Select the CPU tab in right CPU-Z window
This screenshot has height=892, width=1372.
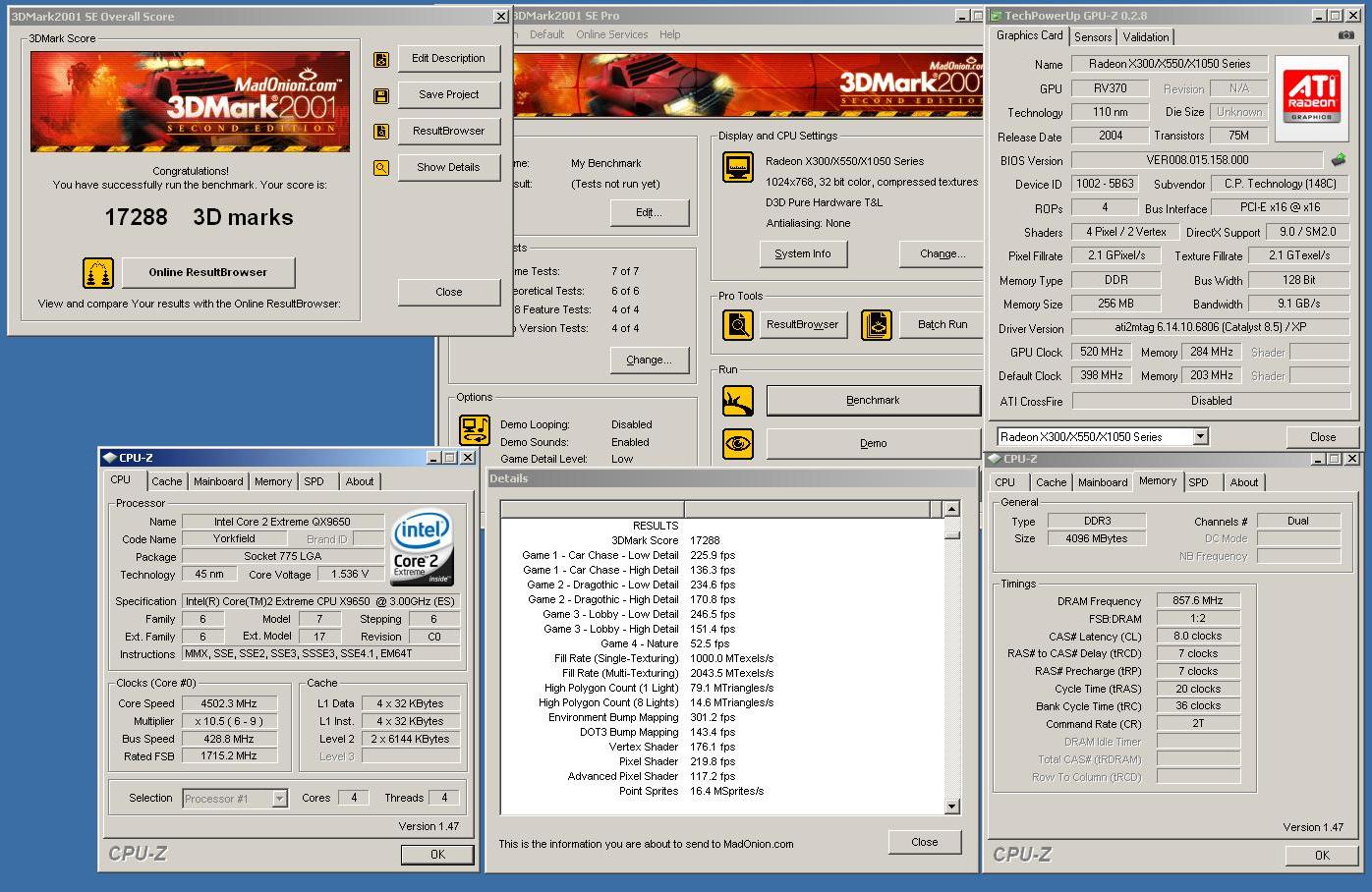(x=1004, y=482)
